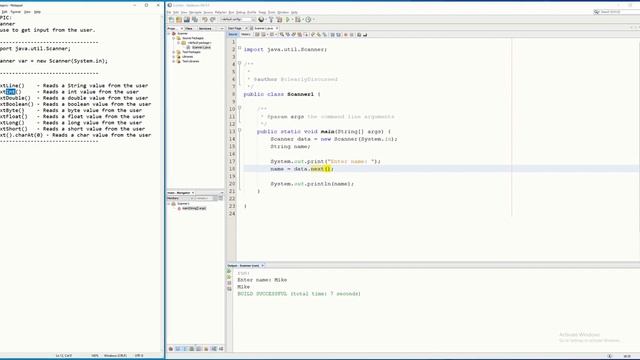Viewport: 640px width, 360px height.
Task: Expand the Test Packages tree node
Action: 173,52
